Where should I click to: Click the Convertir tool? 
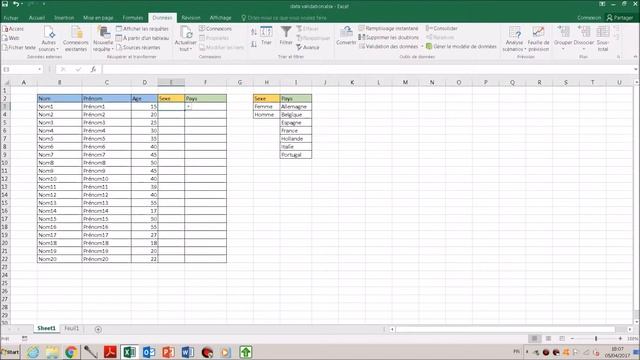coord(346,36)
